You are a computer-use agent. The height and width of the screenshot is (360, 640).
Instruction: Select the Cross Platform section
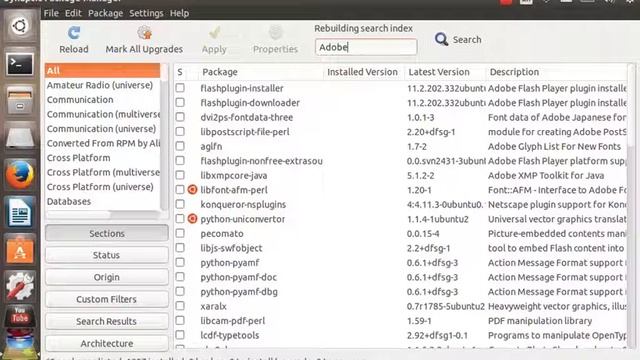pos(102,158)
